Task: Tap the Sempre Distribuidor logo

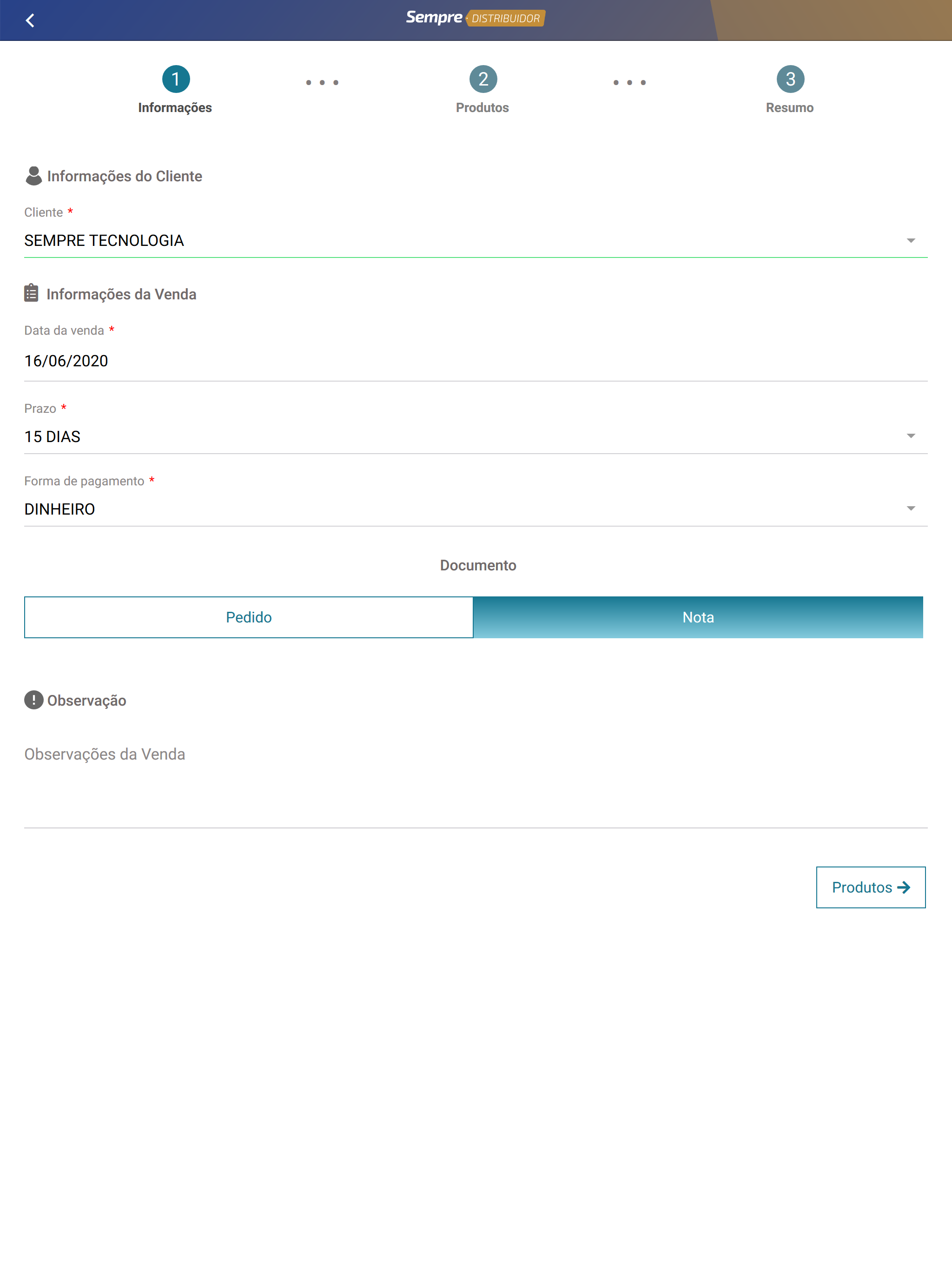Action: pyautogui.click(x=476, y=18)
